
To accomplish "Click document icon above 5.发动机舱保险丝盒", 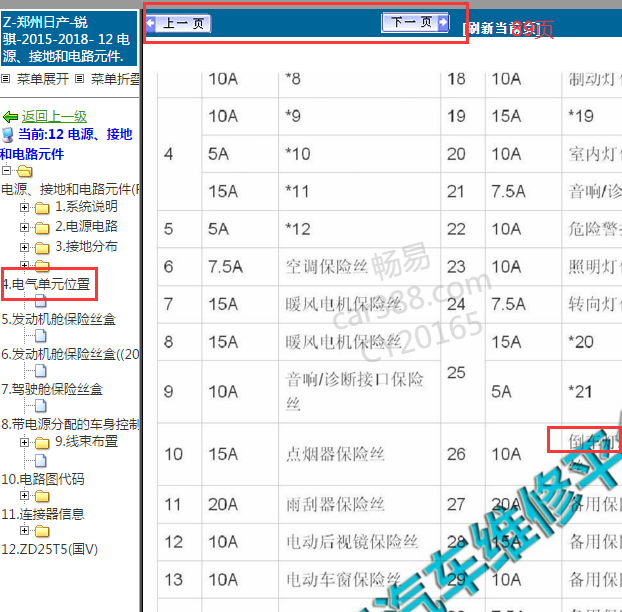I will (x=40, y=301).
